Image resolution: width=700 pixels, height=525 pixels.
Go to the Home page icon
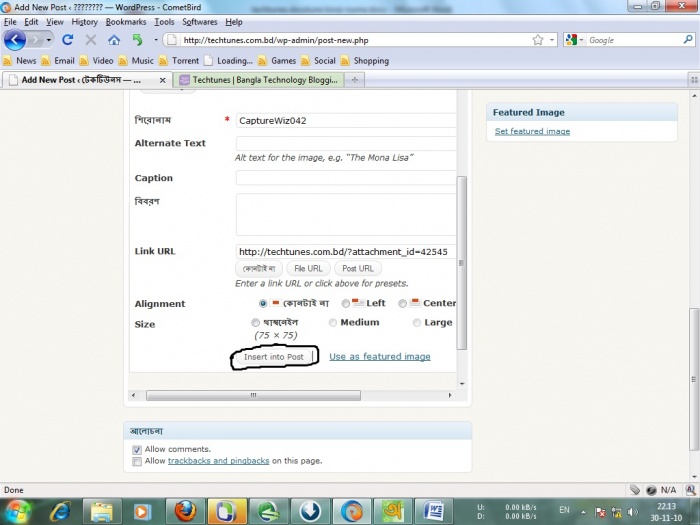click(x=114, y=40)
